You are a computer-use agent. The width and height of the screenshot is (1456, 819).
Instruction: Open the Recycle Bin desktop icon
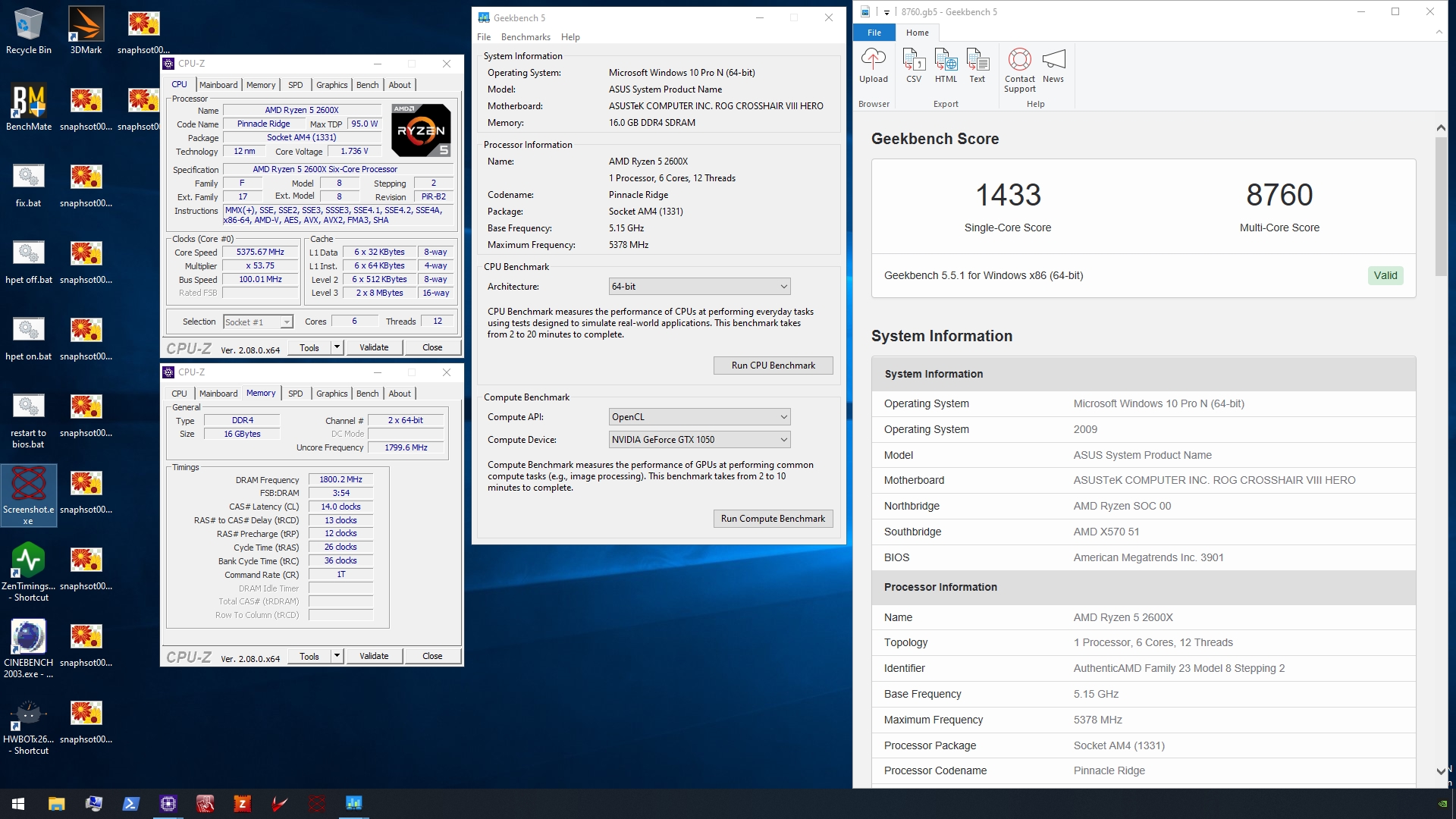click(29, 30)
